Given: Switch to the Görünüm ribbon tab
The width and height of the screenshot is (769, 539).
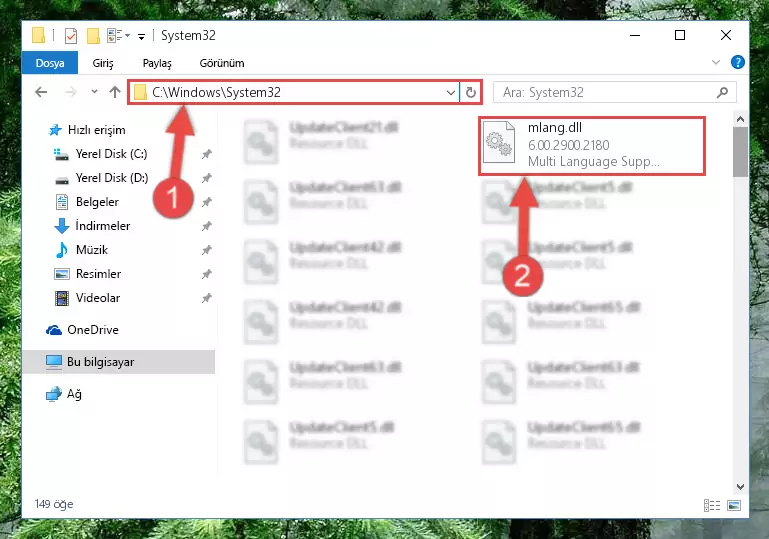Looking at the screenshot, I should (x=222, y=63).
